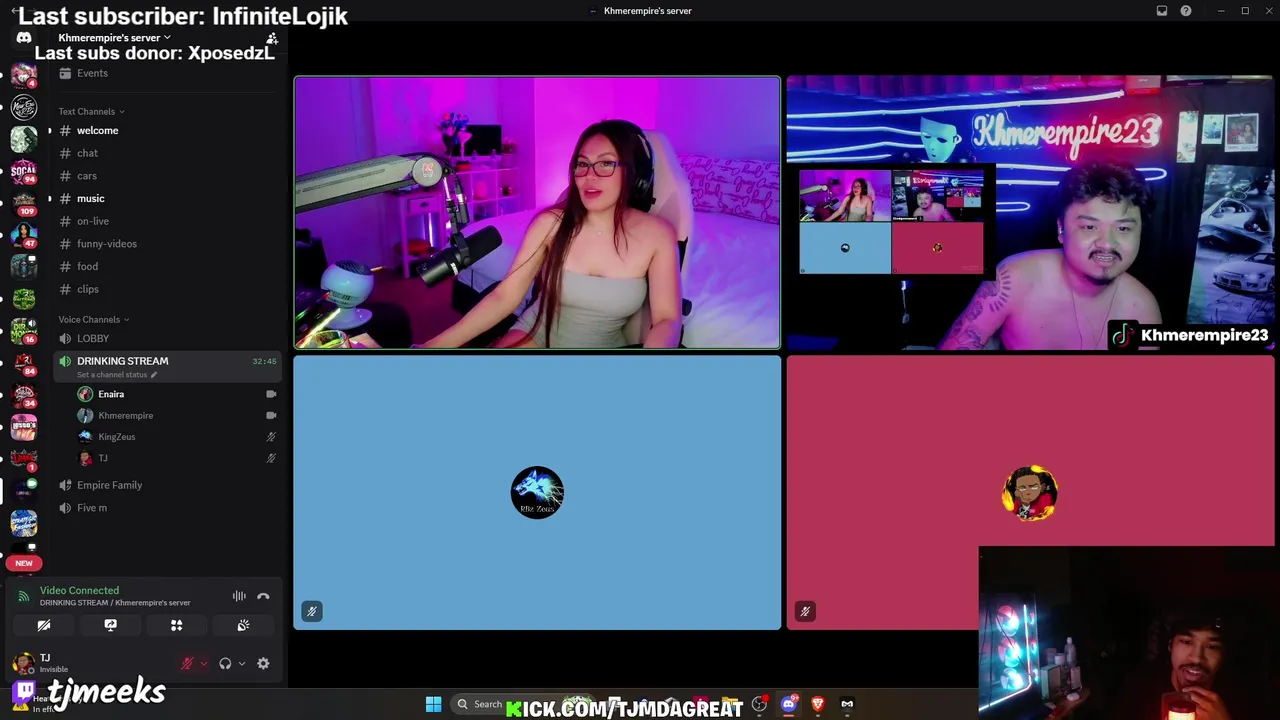
Task: Open TJ user profile panel
Action: pos(90,663)
